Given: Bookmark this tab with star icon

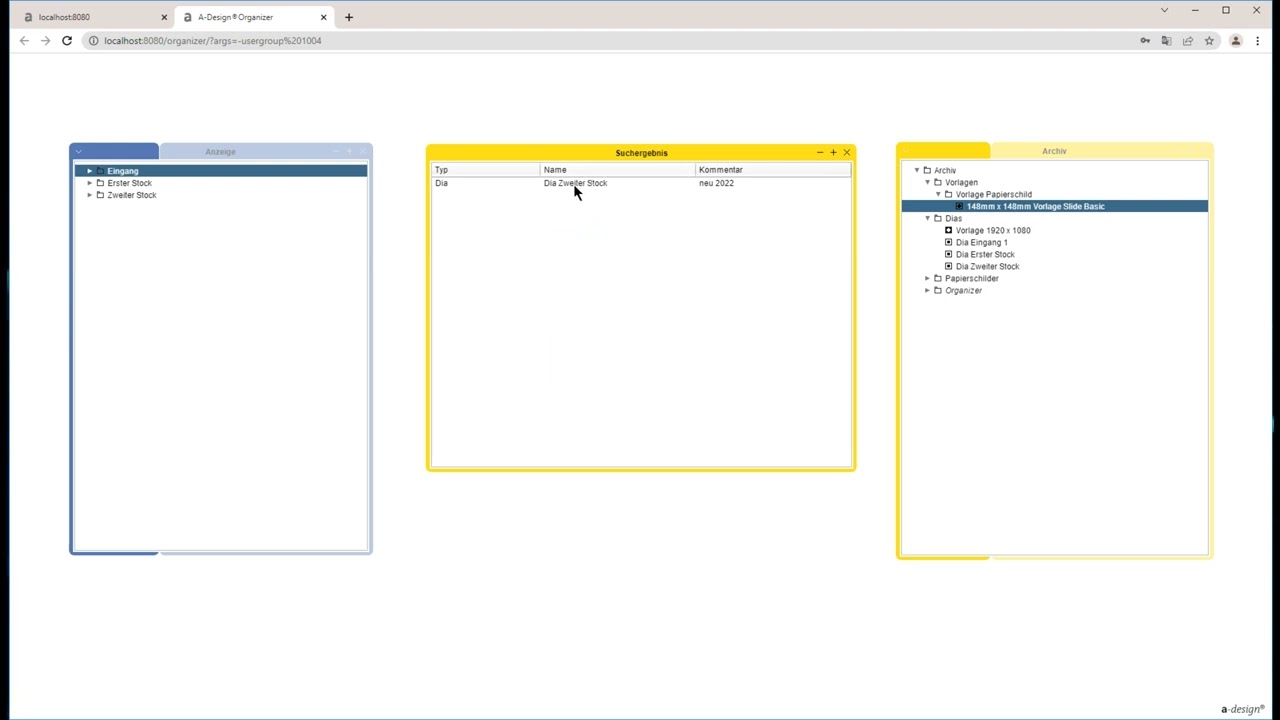Looking at the screenshot, I should [x=1209, y=41].
